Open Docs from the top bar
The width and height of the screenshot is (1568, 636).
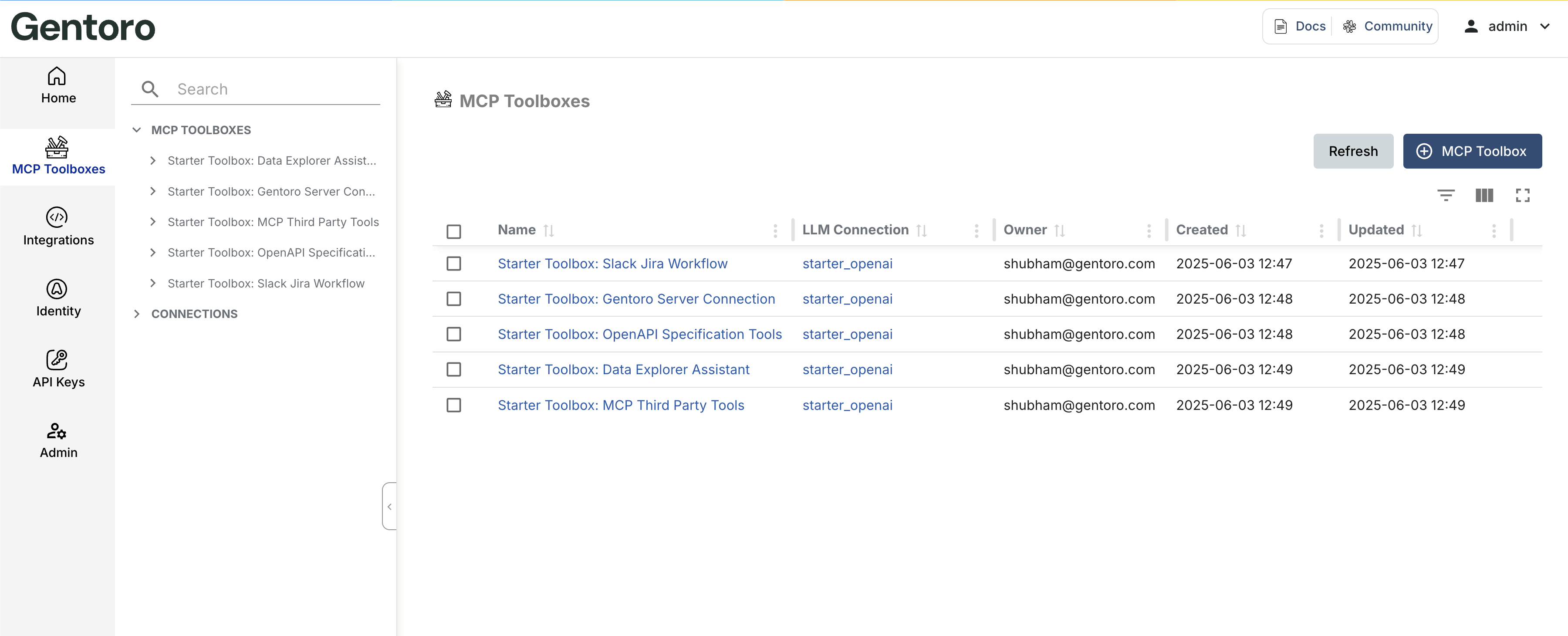1300,26
